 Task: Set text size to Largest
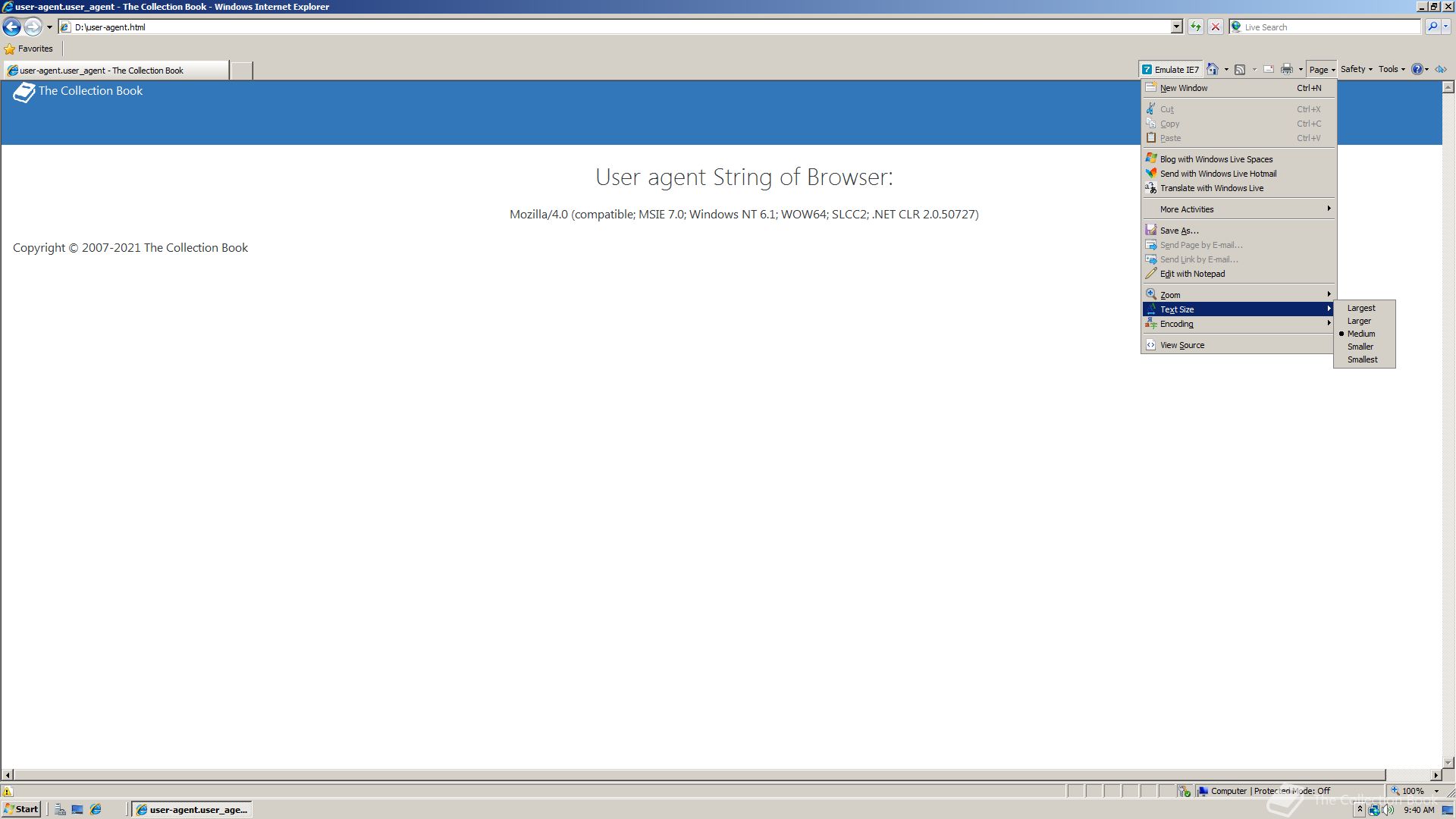pyautogui.click(x=1364, y=308)
